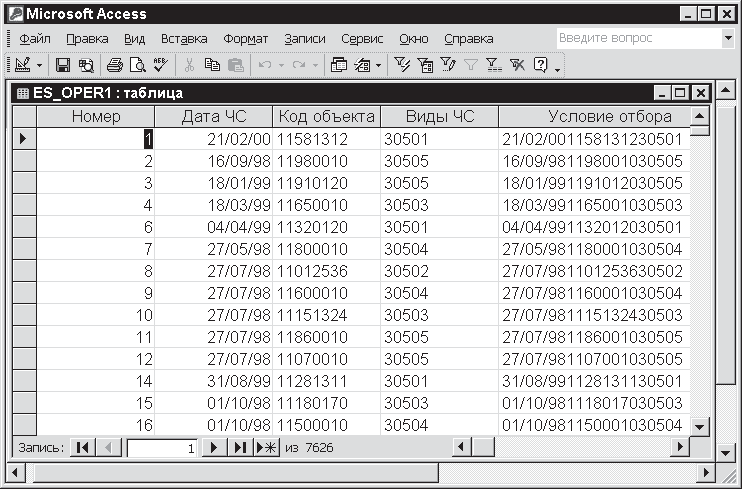Jump to the last record
This screenshot has width=742, height=489.
click(240, 448)
